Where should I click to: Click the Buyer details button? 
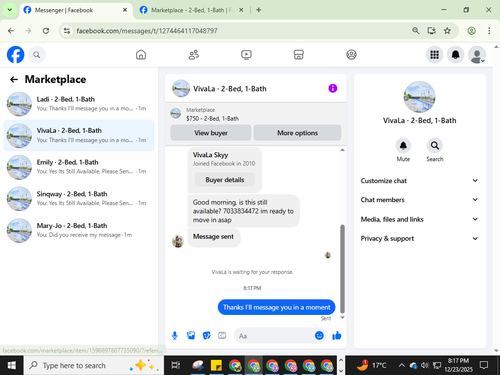point(225,180)
